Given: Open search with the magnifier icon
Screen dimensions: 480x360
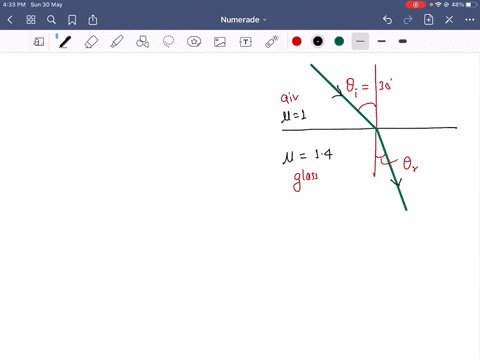Looking at the screenshot, I should pos(51,20).
